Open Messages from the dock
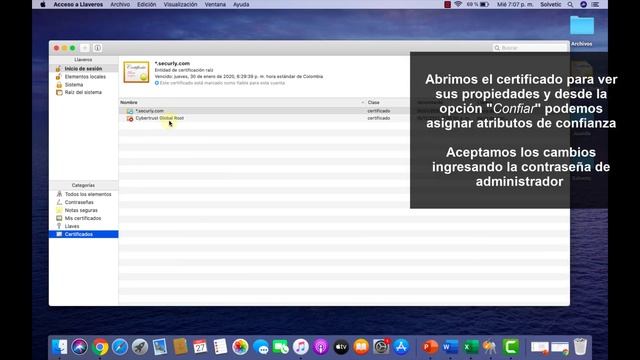The width and height of the screenshot is (640, 360). (260, 347)
